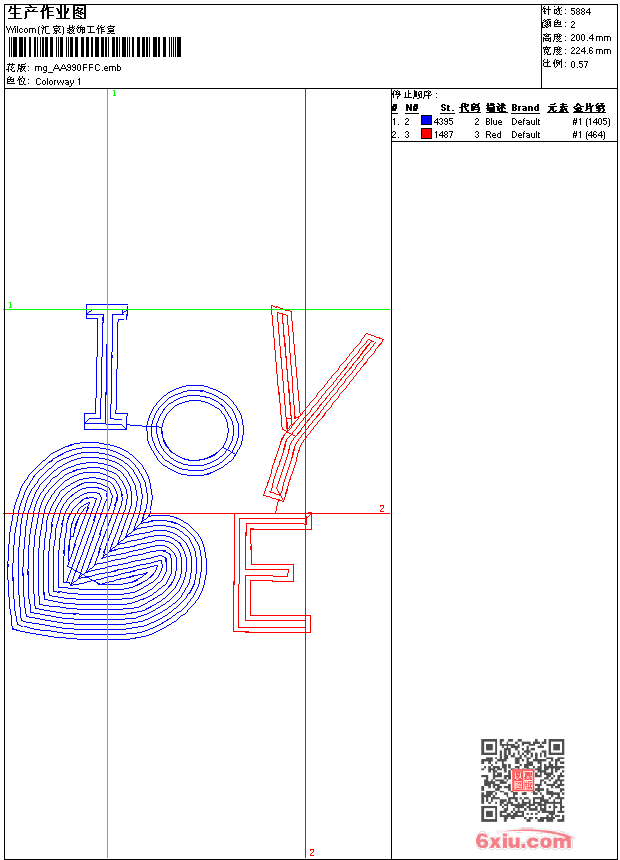Image resolution: width=620 pixels, height=860 pixels.
Task: Click the red seal in QR code center
Action: click(522, 781)
